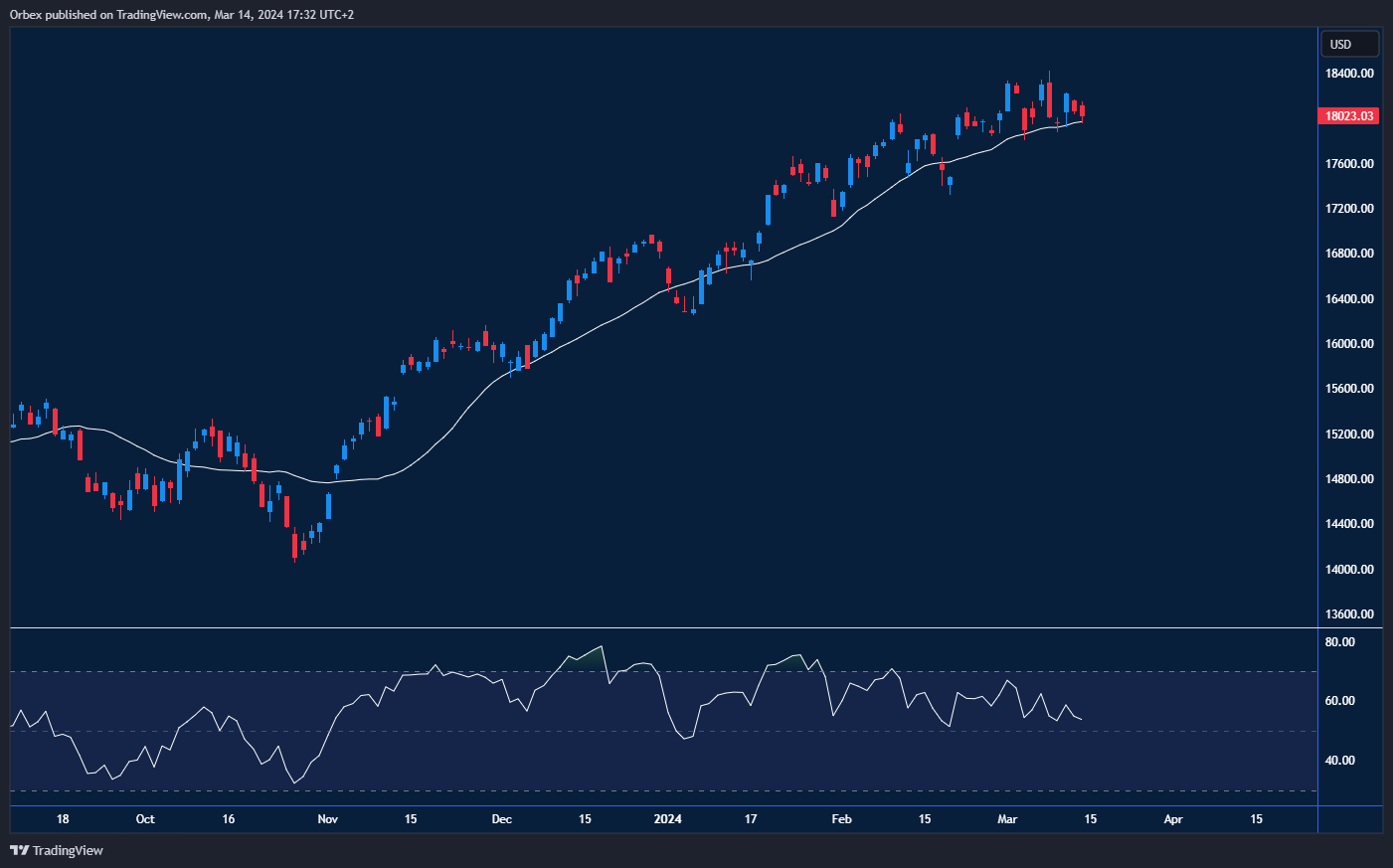Click the TradingView logo at bottom left

(57, 850)
